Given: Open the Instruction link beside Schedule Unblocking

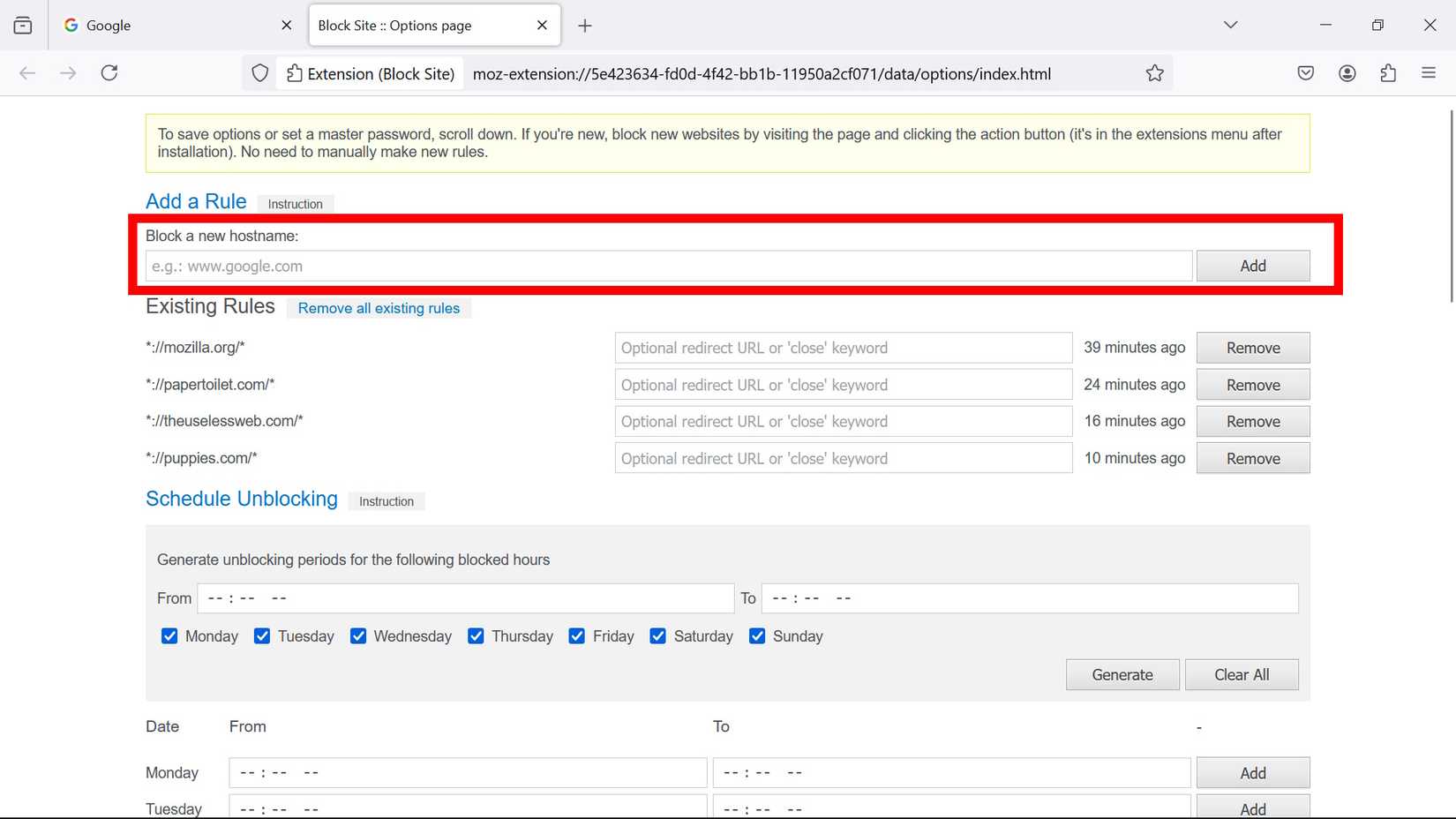Looking at the screenshot, I should click(x=387, y=501).
